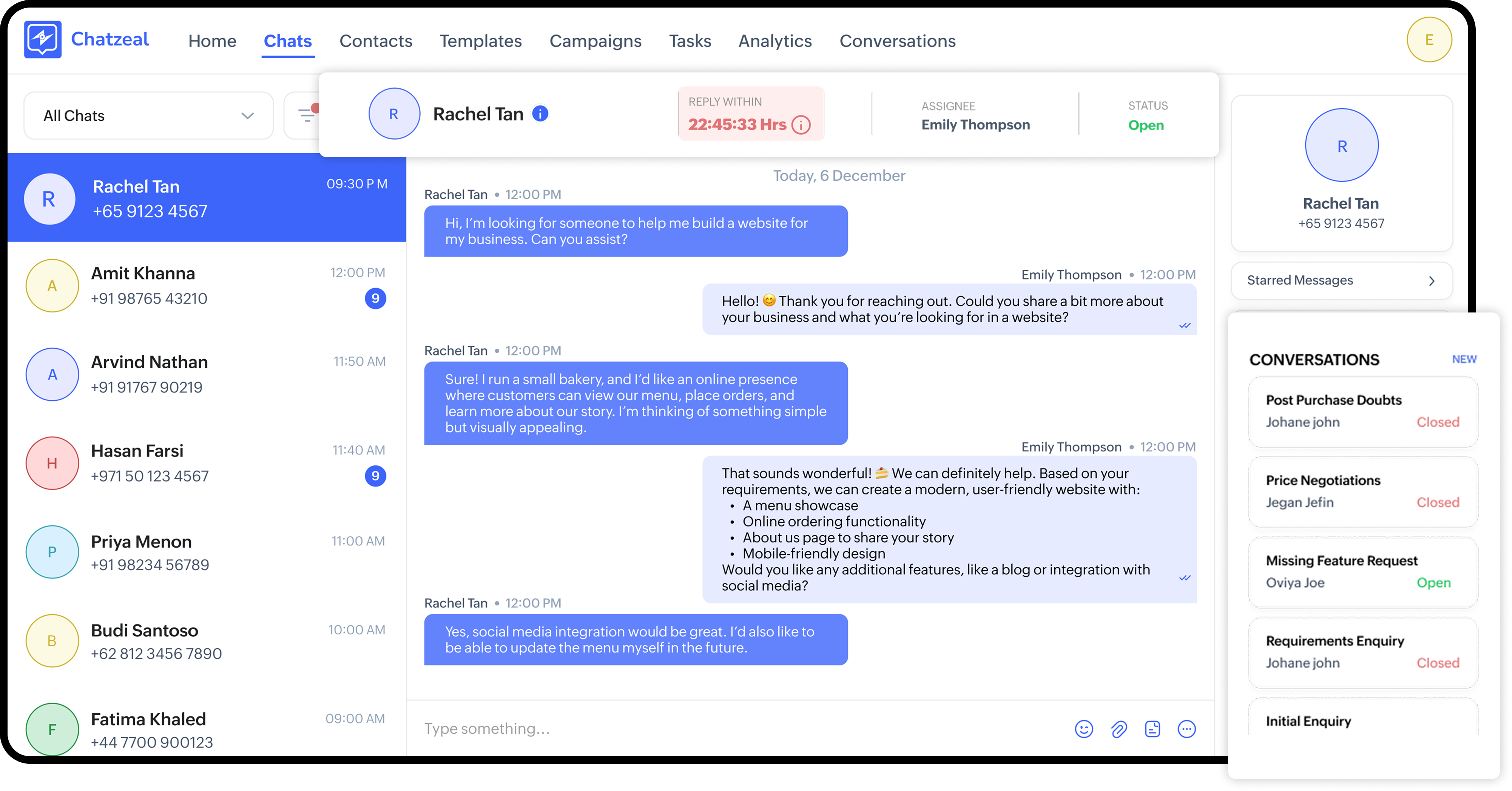
Task: Click the info icon beside Rachel Tan
Action: point(540,114)
